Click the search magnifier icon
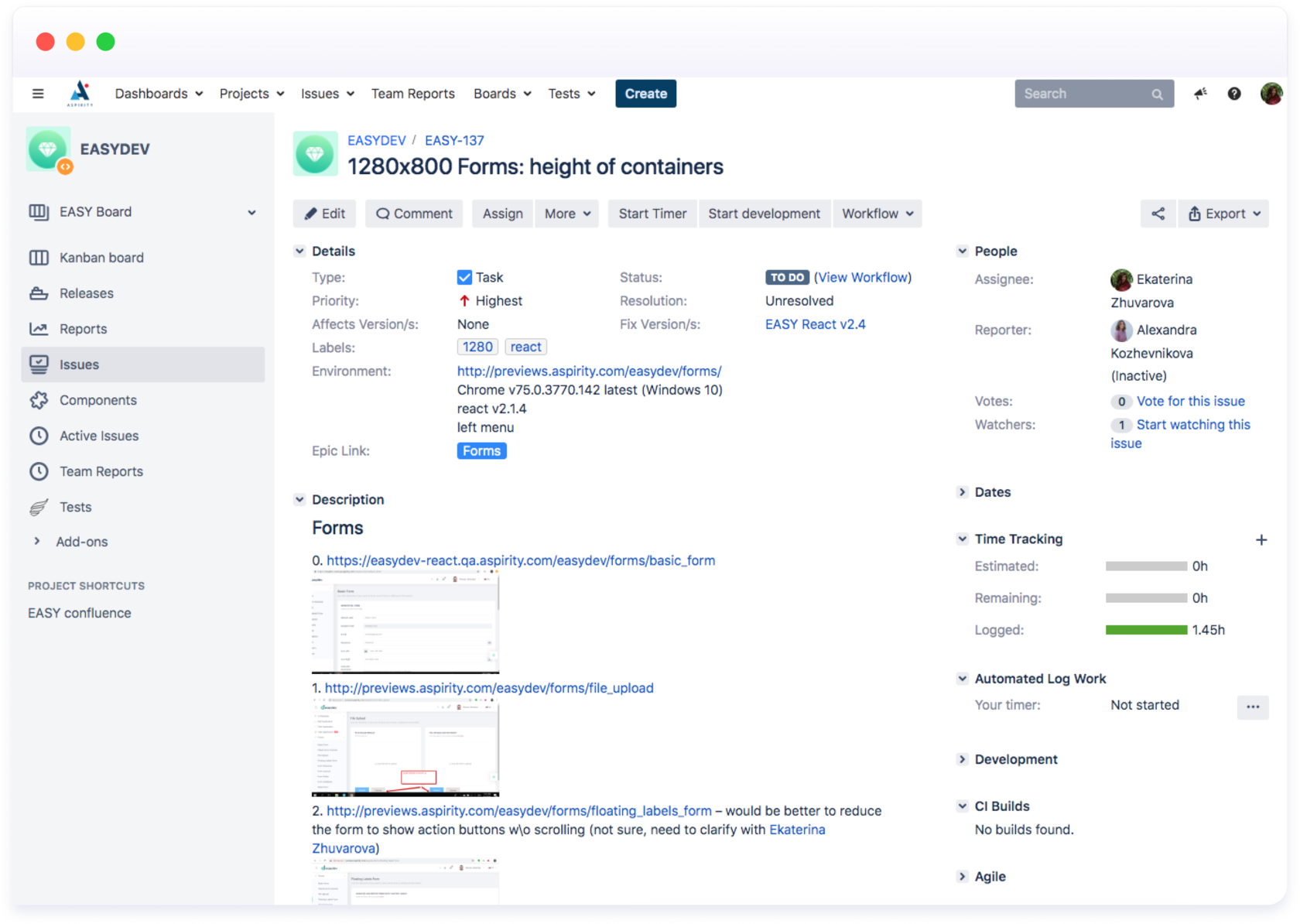The height and width of the screenshot is (924, 1300). (1157, 94)
